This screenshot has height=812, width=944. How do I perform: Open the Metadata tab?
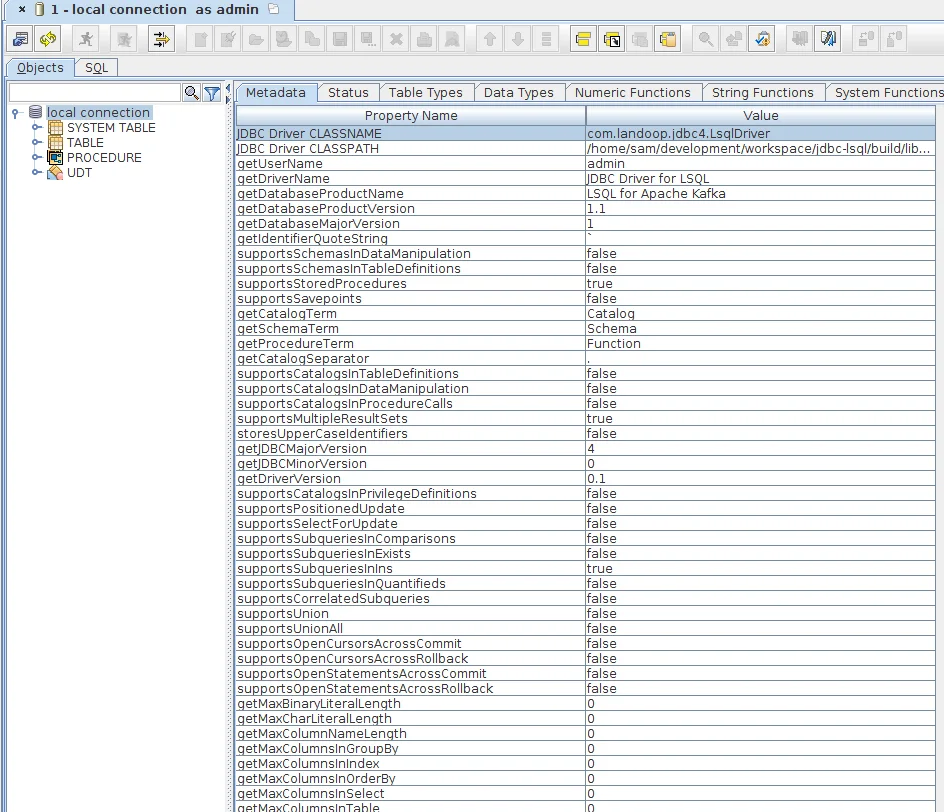coord(275,93)
